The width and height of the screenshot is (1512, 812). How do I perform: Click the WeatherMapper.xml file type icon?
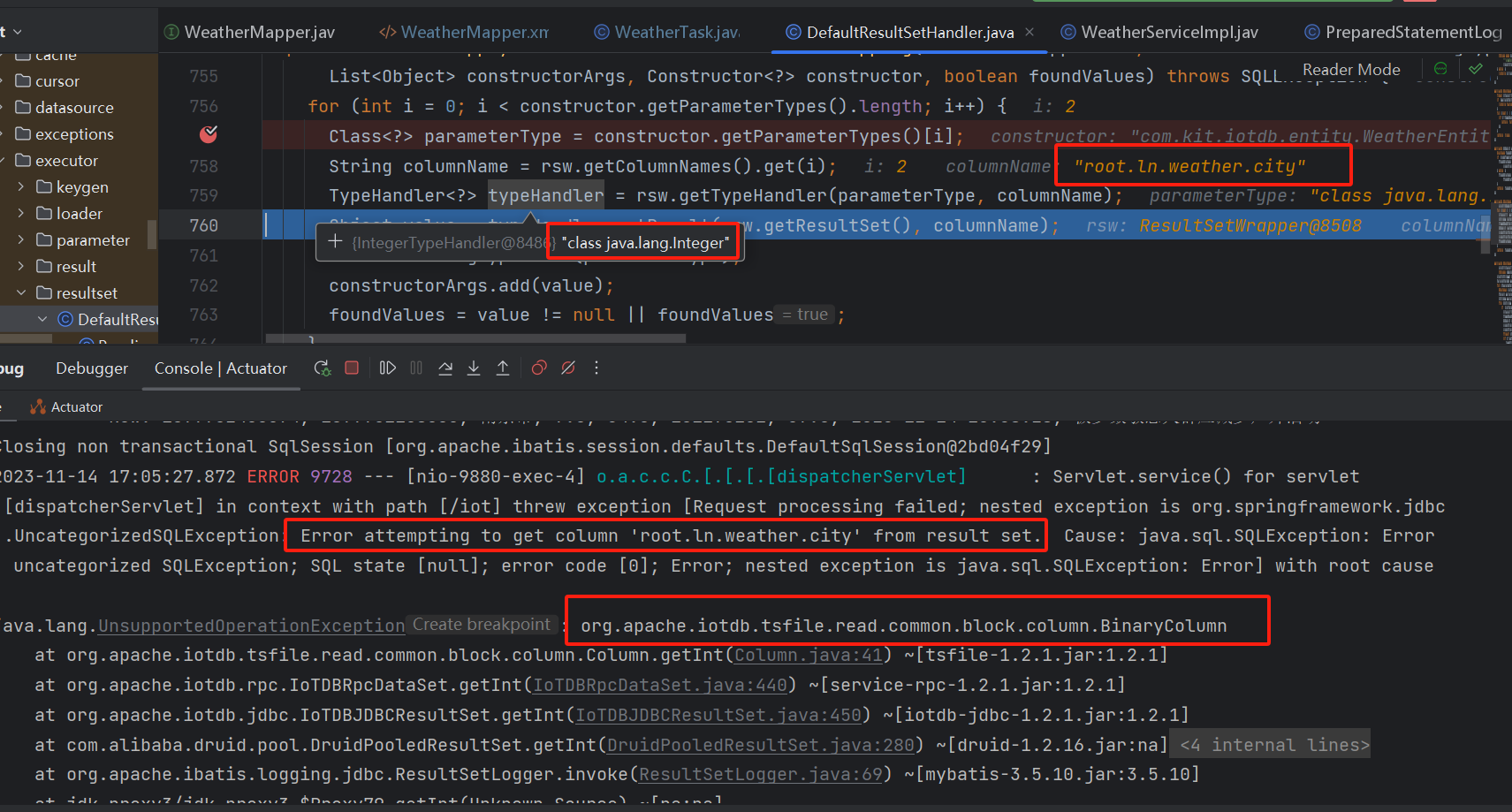(x=387, y=32)
